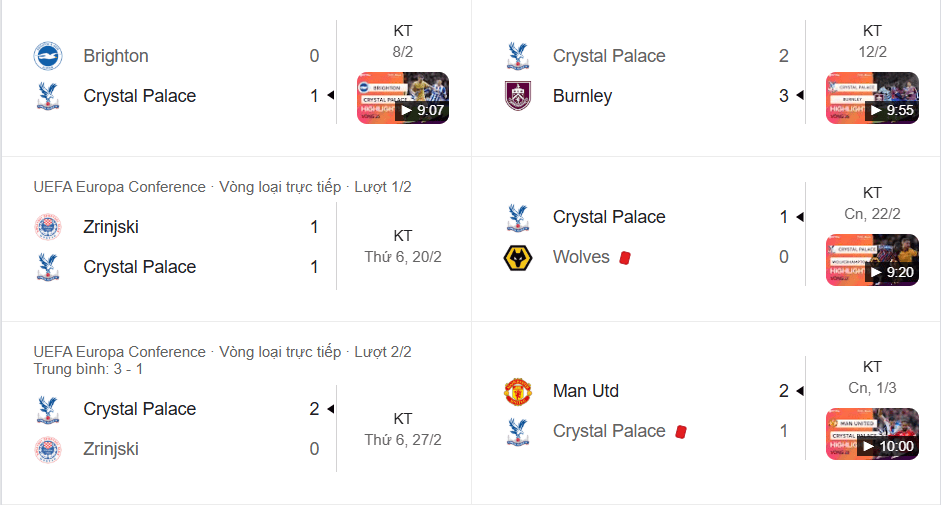Click the Burnley club crest icon

[517, 96]
